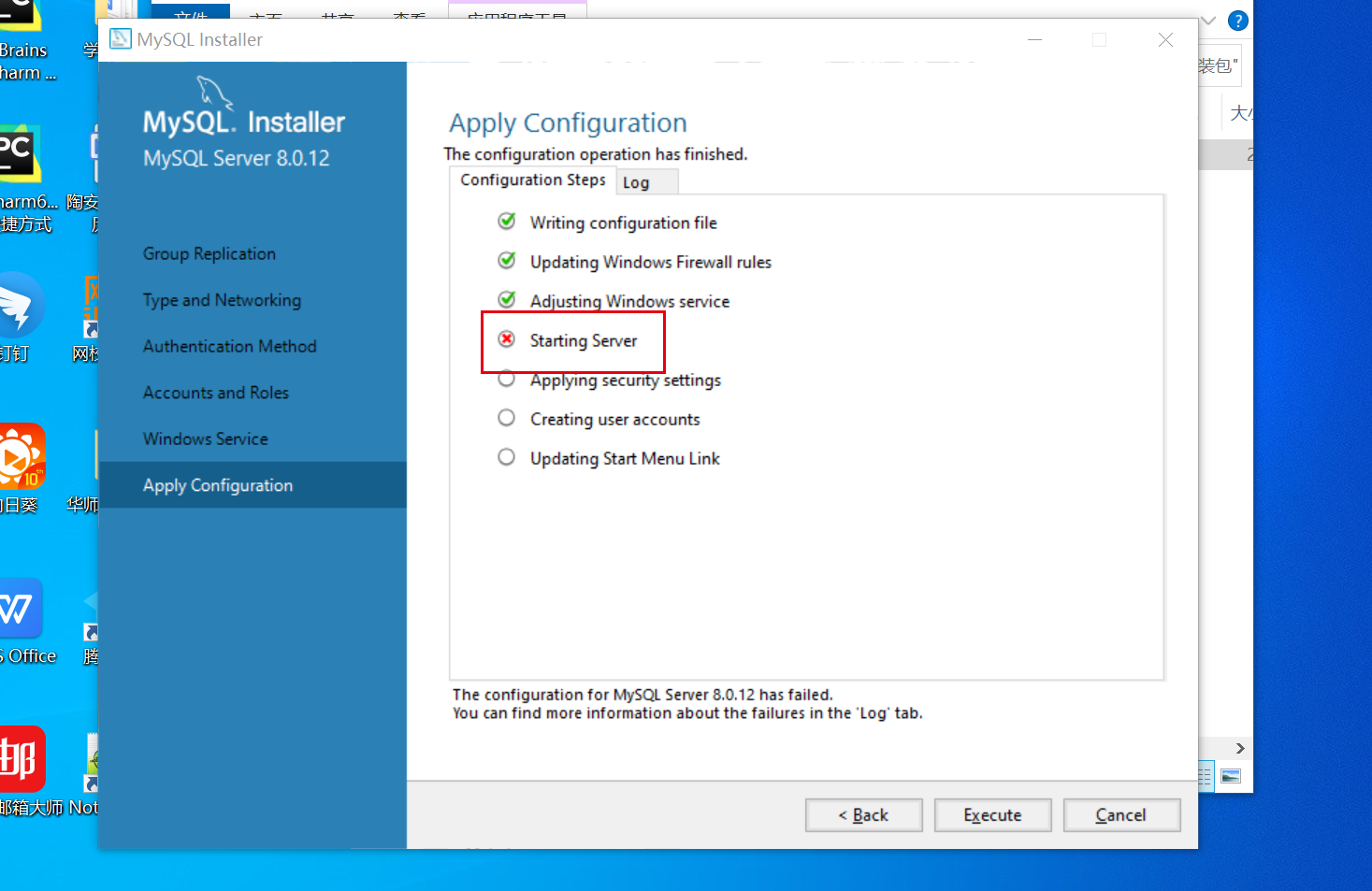Click the MySQL Server 8.0.12 sidebar label
Screen dimensions: 1372x891
(x=237, y=159)
